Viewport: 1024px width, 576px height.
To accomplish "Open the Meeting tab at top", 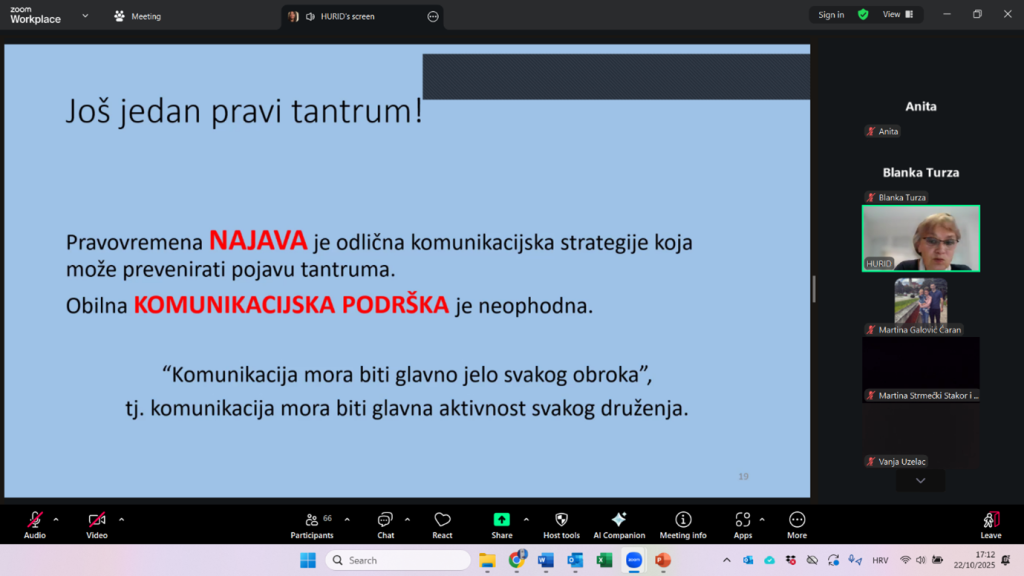I will (138, 16).
